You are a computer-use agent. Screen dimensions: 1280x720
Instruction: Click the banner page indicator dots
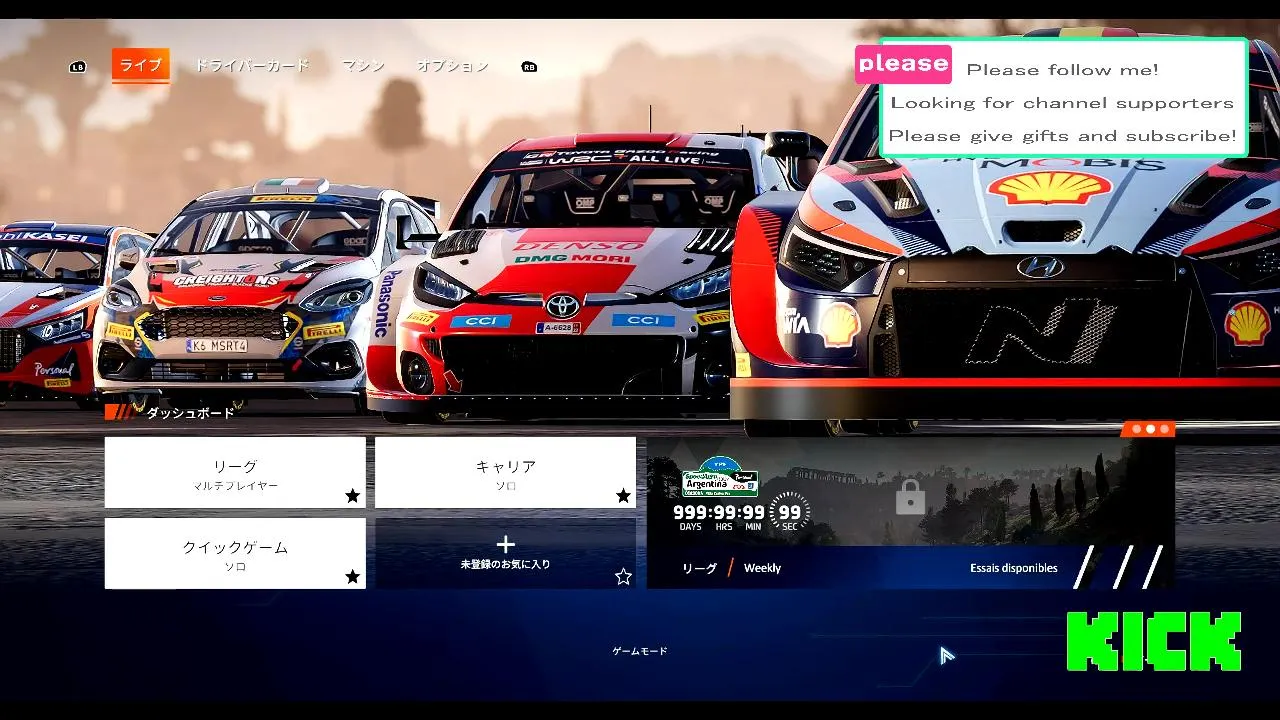tap(1149, 429)
